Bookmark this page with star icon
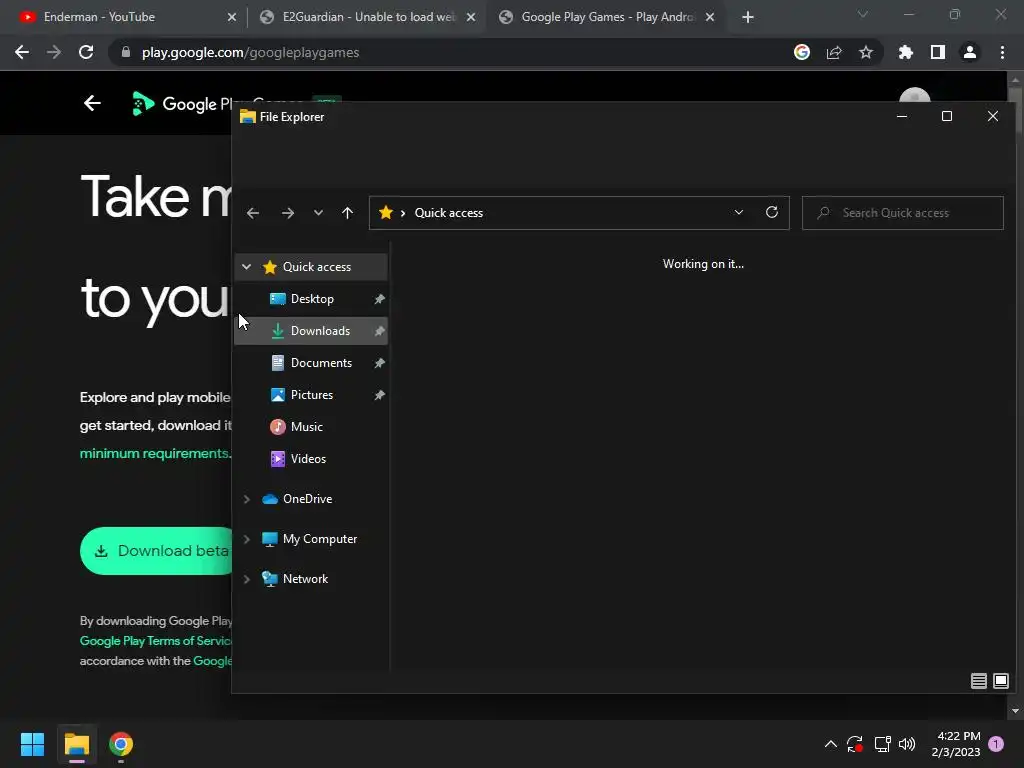1024x768 pixels. point(866,52)
